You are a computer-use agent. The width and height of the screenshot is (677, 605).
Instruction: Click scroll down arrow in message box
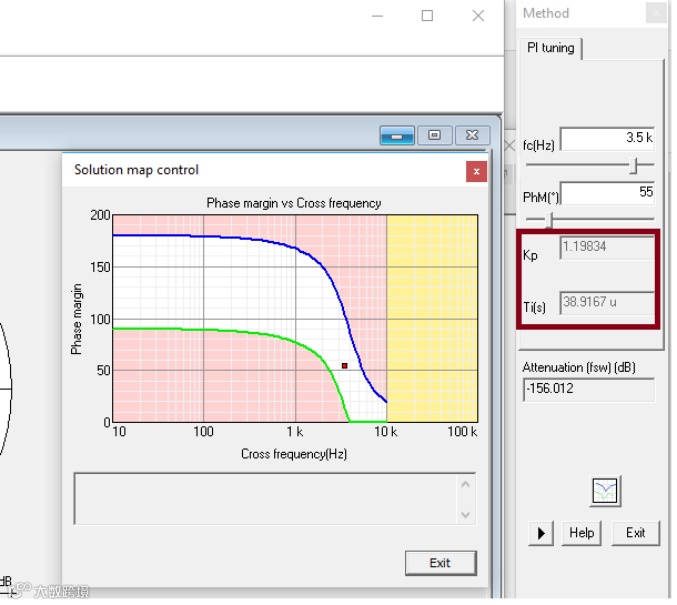[465, 514]
